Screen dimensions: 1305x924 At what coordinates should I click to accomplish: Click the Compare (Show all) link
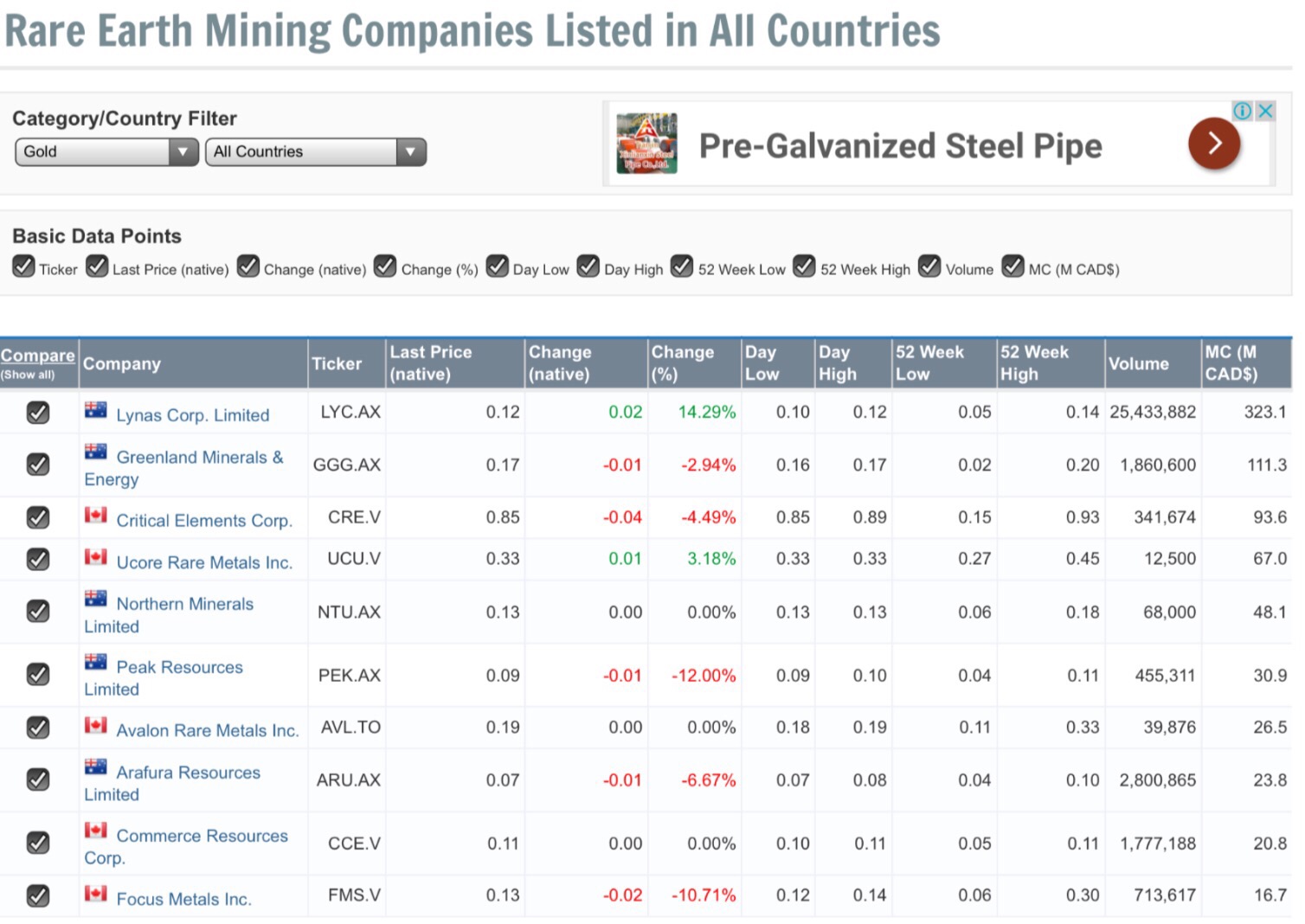tap(37, 355)
